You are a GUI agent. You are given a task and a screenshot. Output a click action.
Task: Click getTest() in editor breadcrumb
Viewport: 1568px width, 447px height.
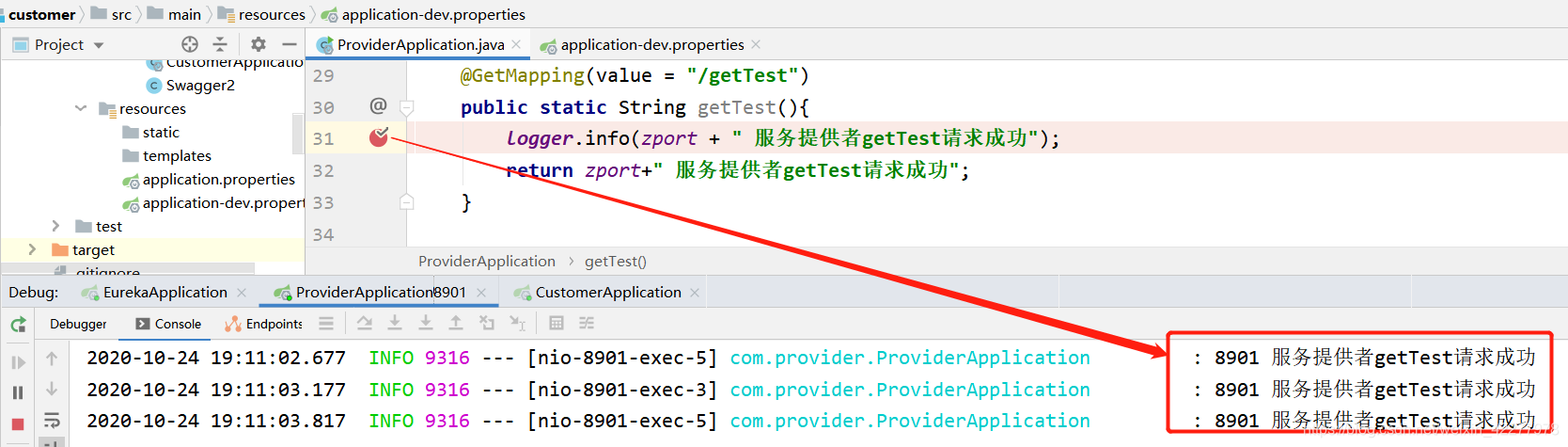(616, 261)
